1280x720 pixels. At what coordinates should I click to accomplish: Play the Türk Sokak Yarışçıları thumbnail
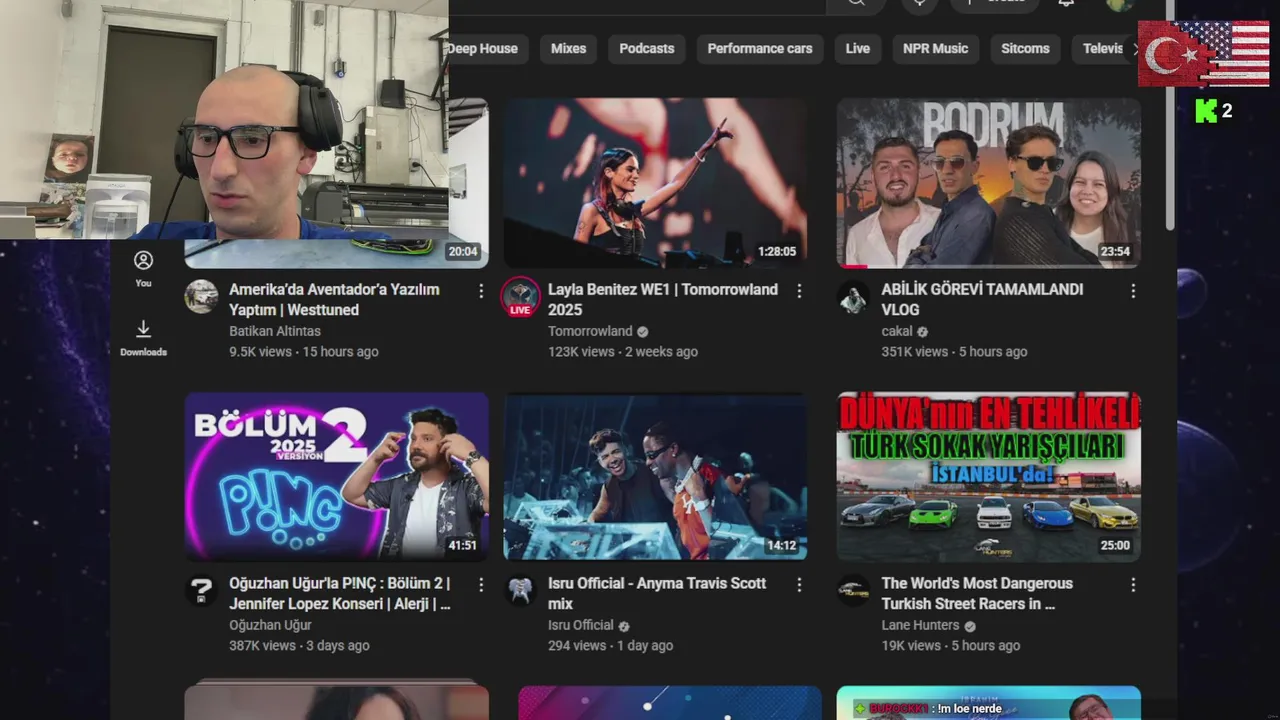989,476
